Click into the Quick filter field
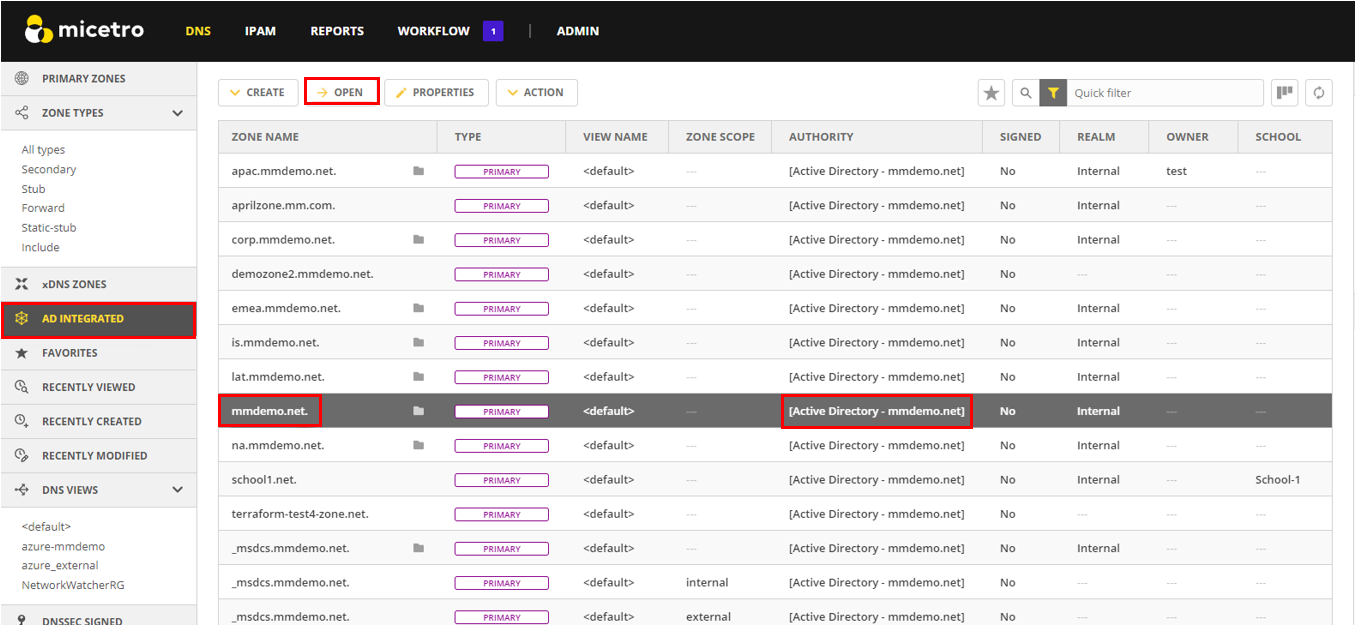Image resolution: width=1355 pixels, height=642 pixels. [x=1164, y=93]
